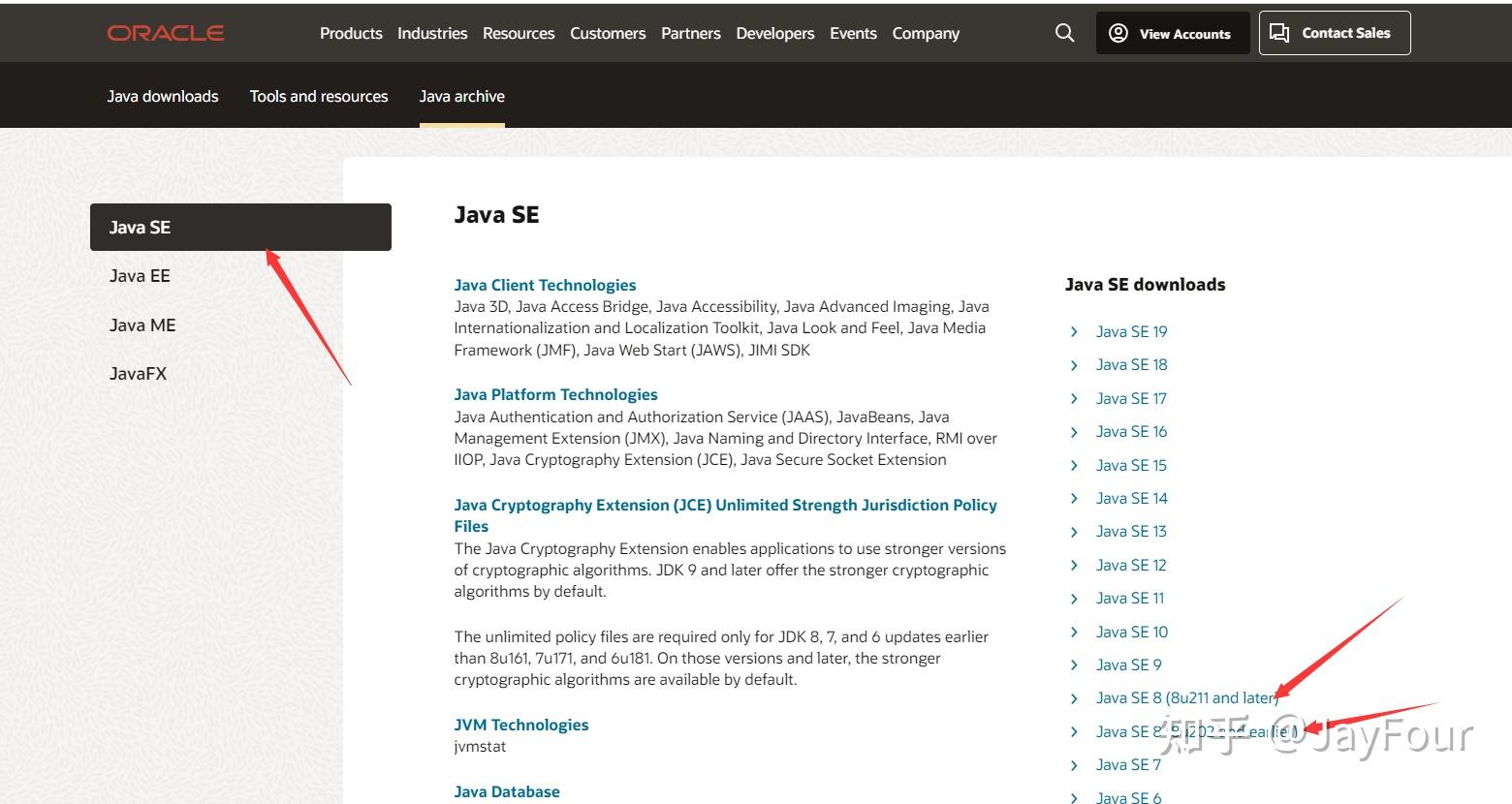
Task: Open the Java SE 19 download link
Action: pos(1131,331)
